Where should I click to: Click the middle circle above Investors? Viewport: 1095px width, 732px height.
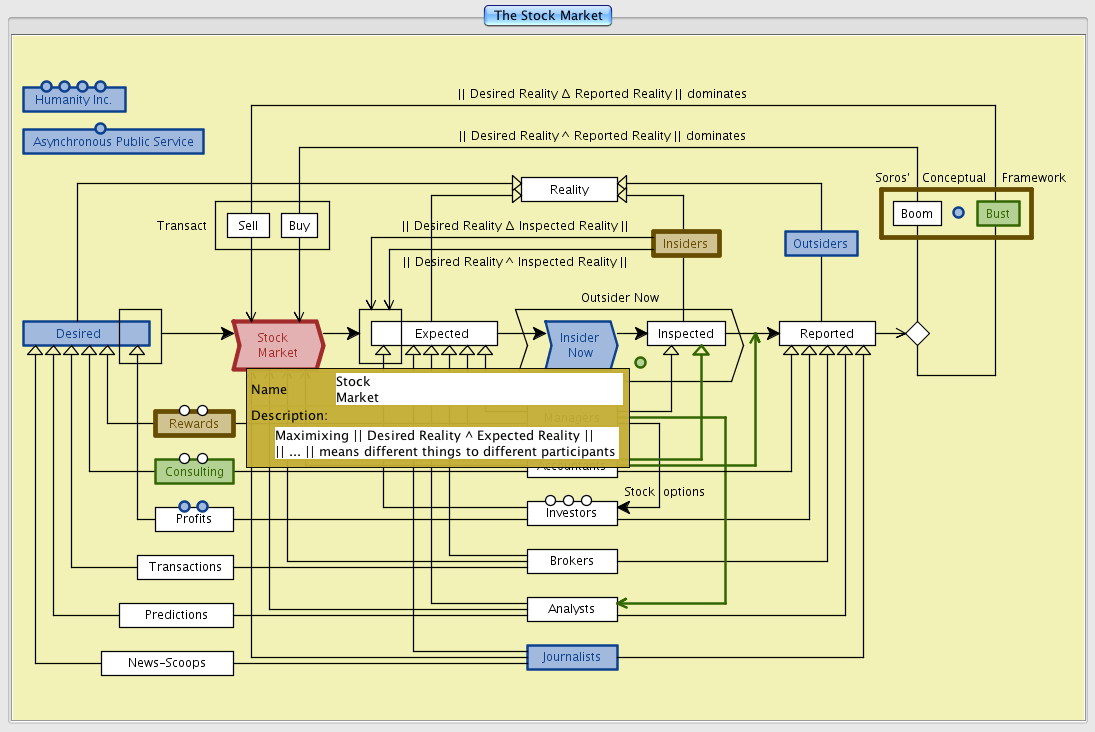coord(568,500)
